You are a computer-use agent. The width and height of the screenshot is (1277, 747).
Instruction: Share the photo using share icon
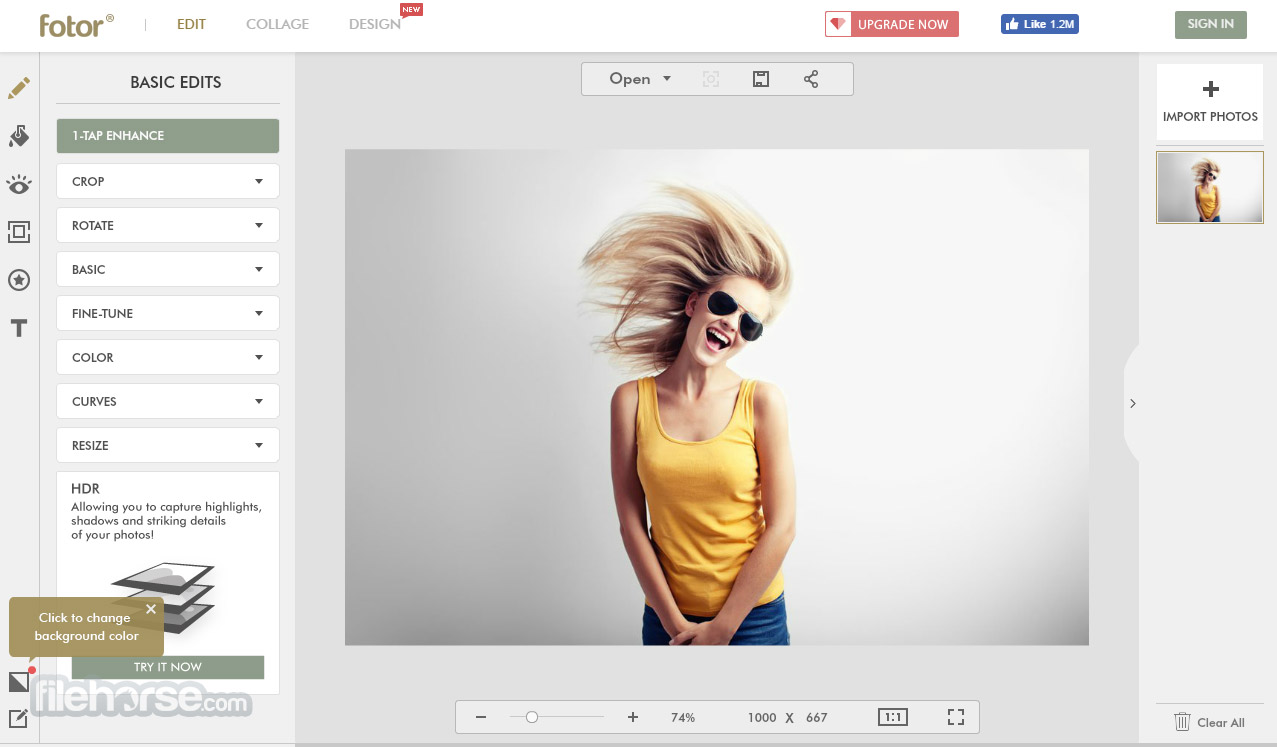[811, 79]
